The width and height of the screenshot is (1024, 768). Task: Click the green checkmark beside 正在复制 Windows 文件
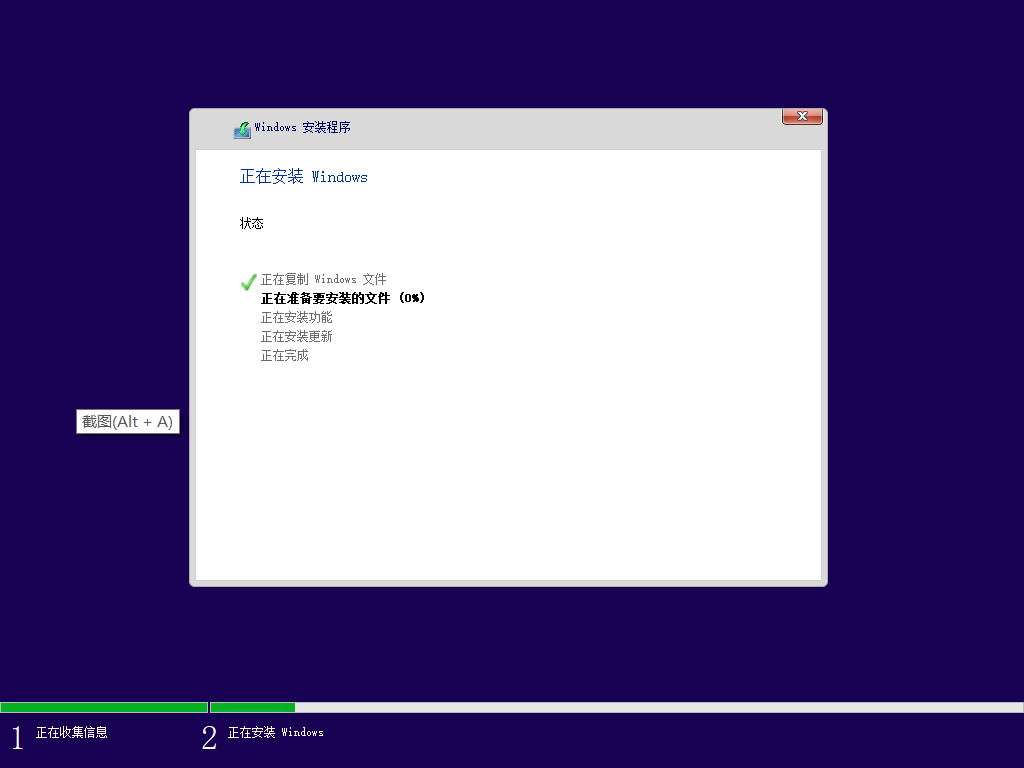pyautogui.click(x=249, y=282)
